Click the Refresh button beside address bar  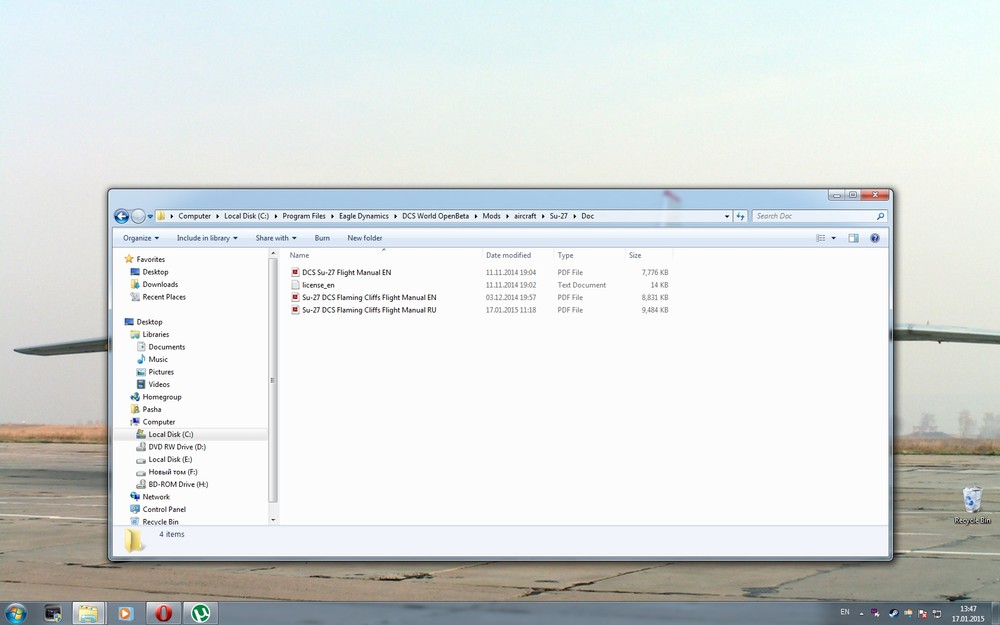pos(741,216)
